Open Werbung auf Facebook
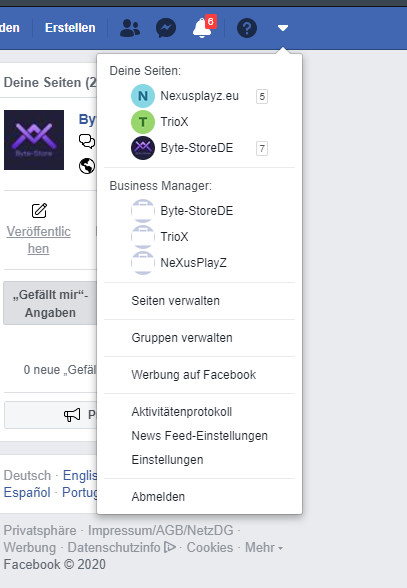 click(194, 375)
